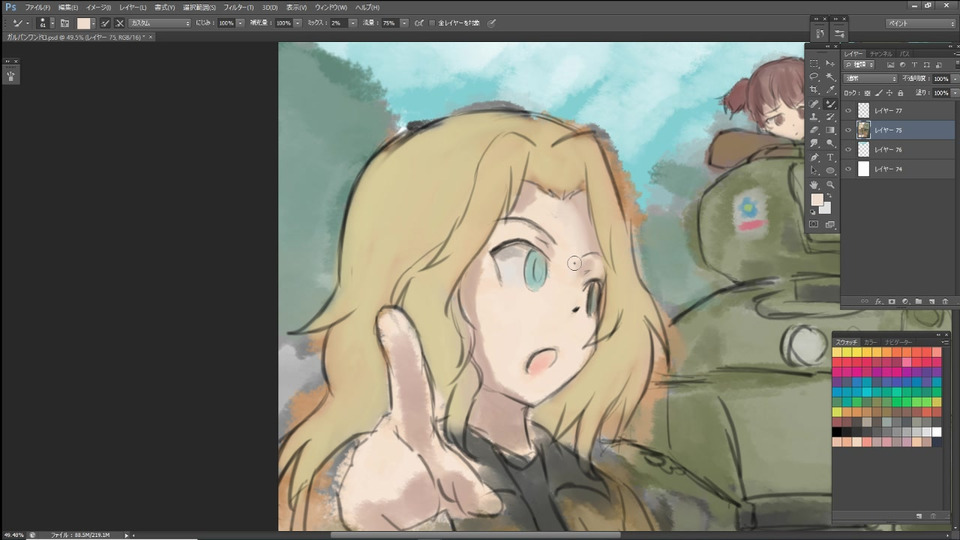Image resolution: width=960 pixels, height=540 pixels.
Task: Delete layer with trash icon
Action: (945, 301)
